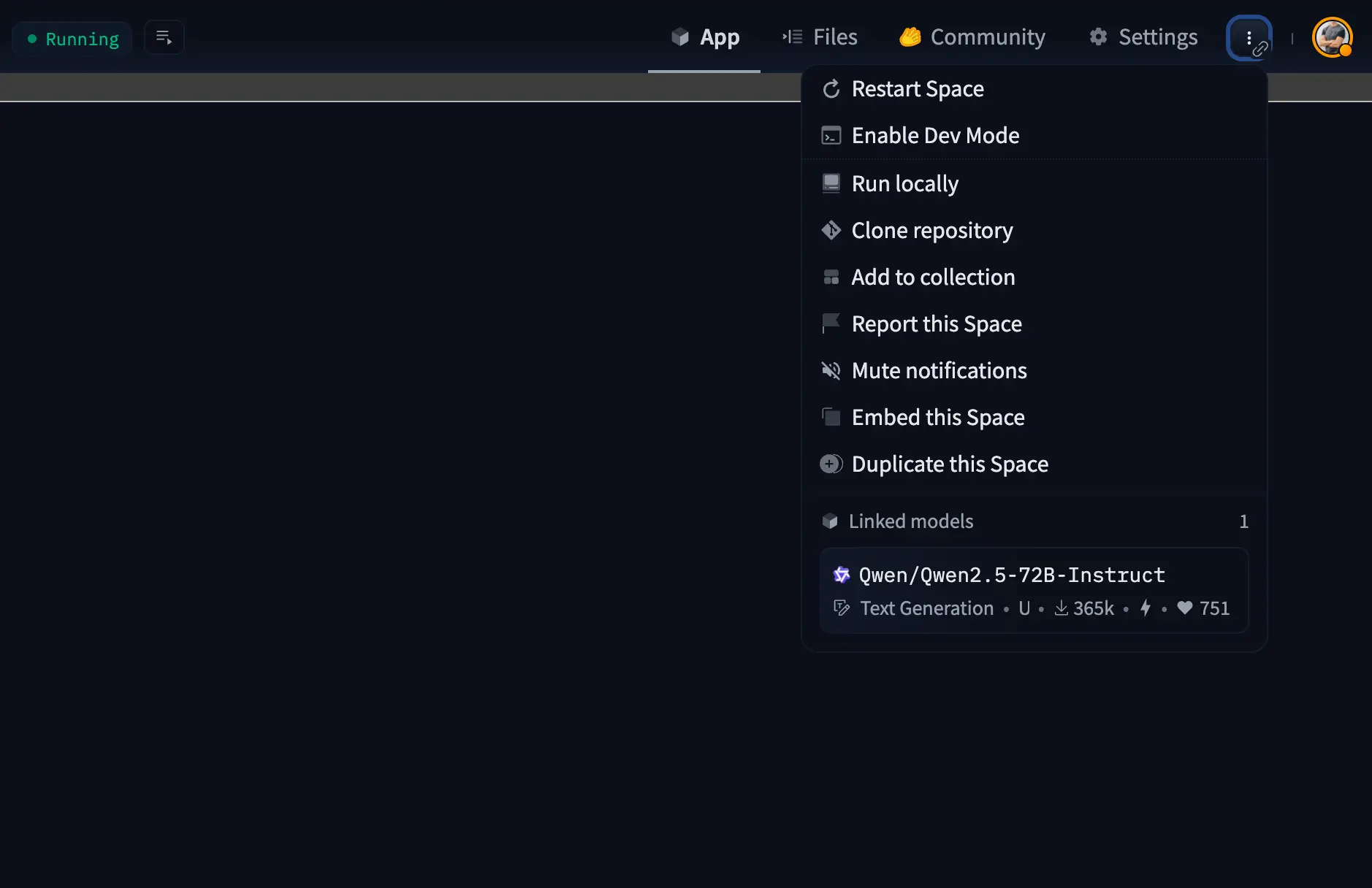Choose Clone repository
Screen dimensions: 1372x888
(x=1034, y=231)
